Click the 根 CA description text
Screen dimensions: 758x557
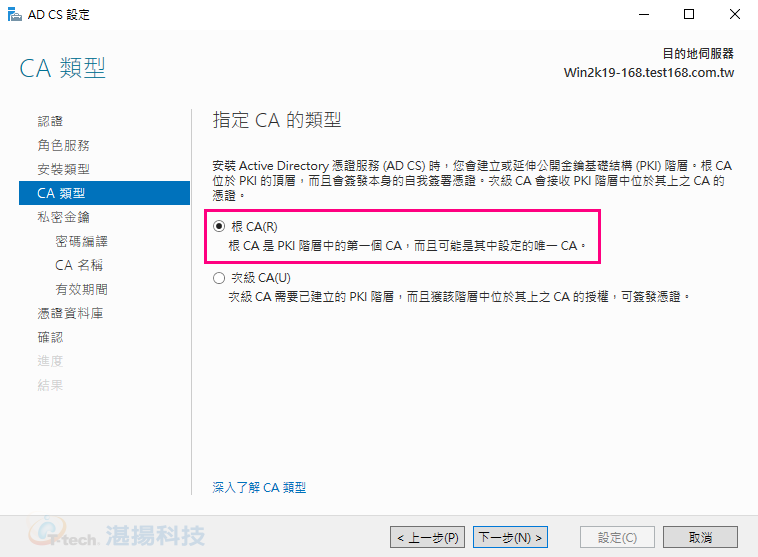click(407, 246)
